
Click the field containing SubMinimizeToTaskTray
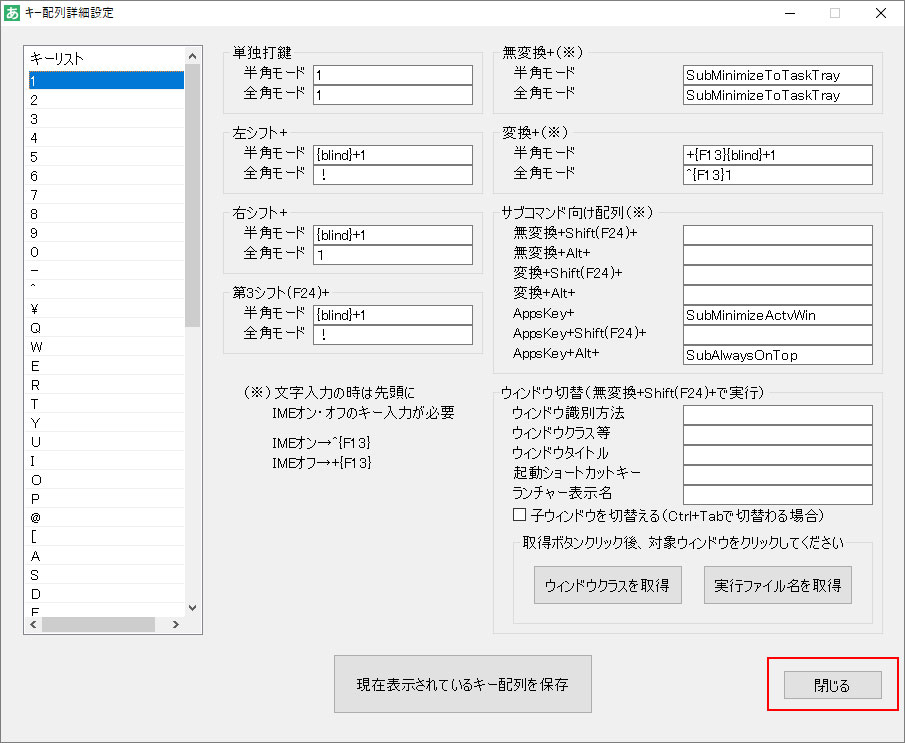[x=777, y=74]
